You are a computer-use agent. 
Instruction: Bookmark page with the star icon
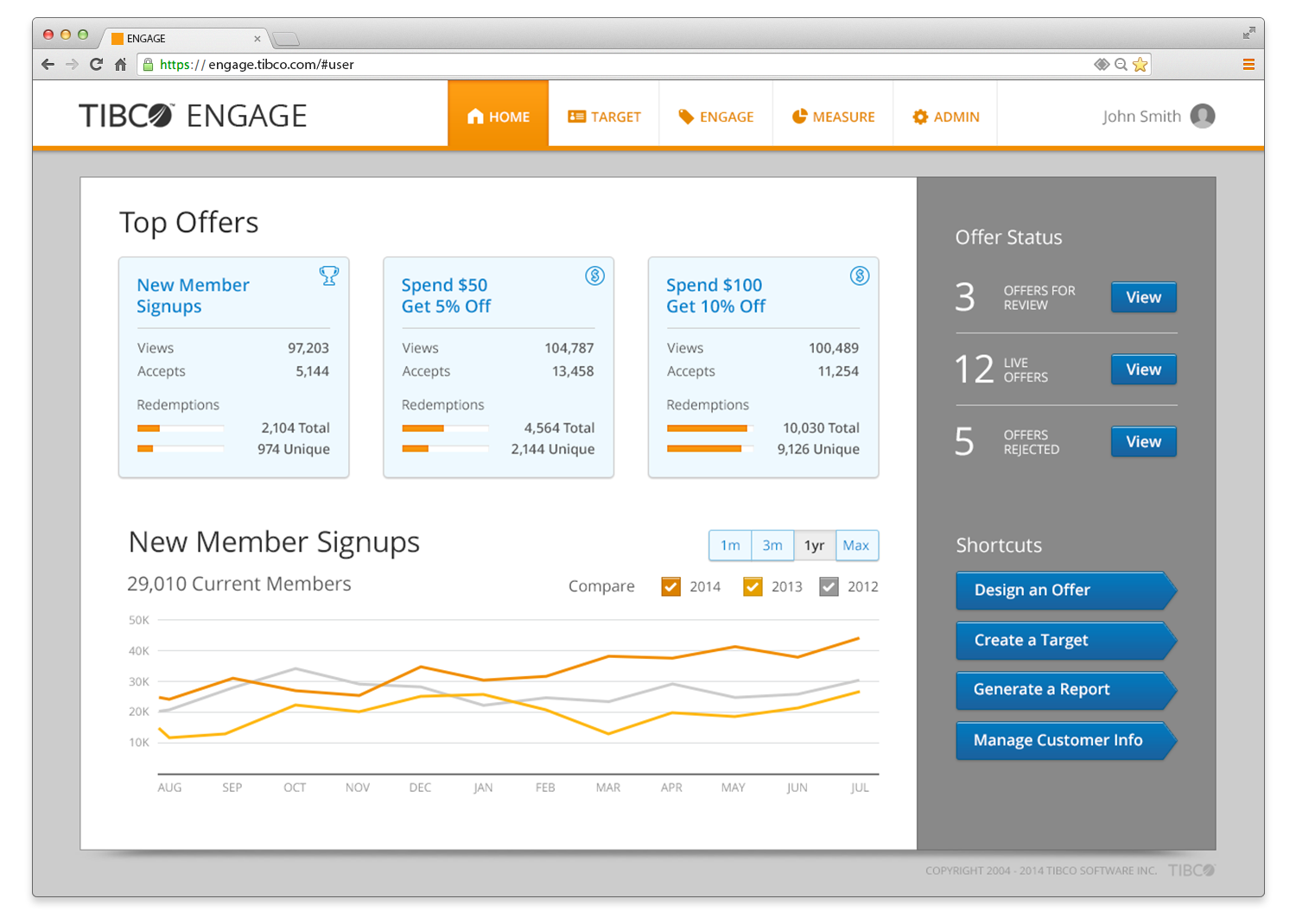tap(1140, 64)
